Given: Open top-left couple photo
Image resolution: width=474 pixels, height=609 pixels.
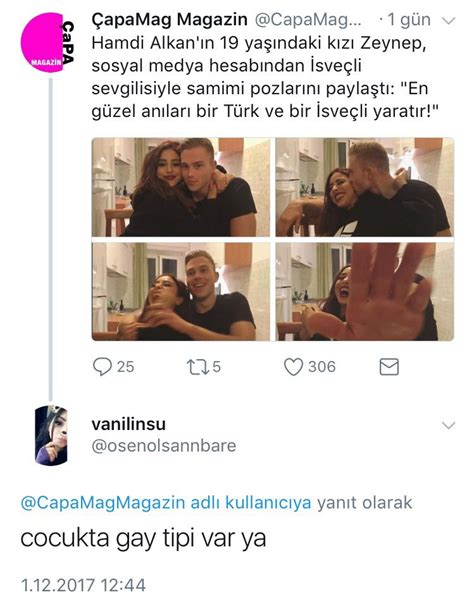Looking at the screenshot, I should coord(181,187).
